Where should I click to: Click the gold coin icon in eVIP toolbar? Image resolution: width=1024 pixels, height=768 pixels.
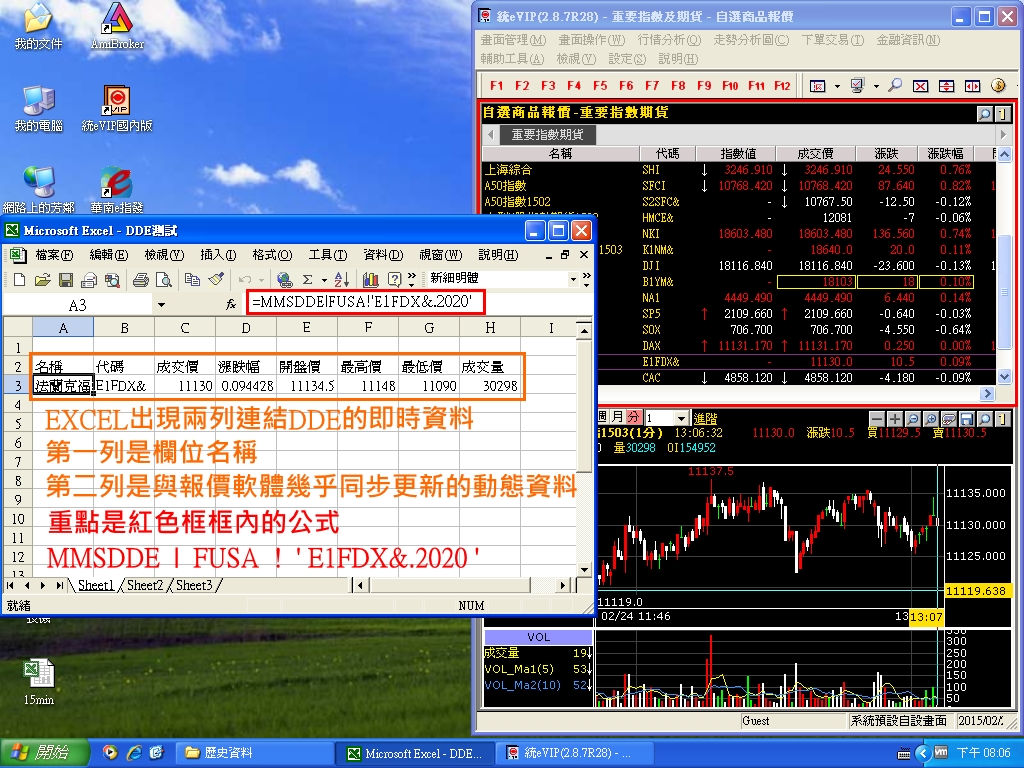998,86
